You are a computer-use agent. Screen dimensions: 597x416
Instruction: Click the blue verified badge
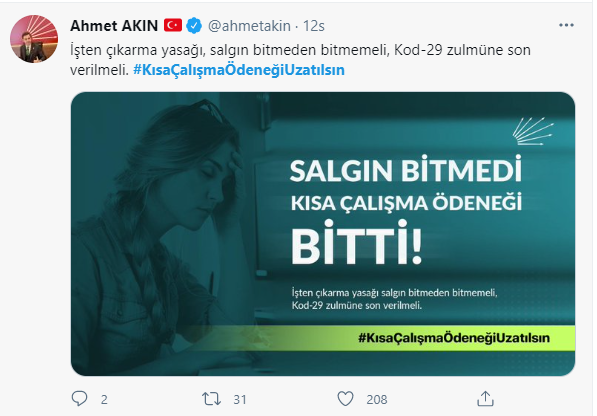(x=194, y=26)
